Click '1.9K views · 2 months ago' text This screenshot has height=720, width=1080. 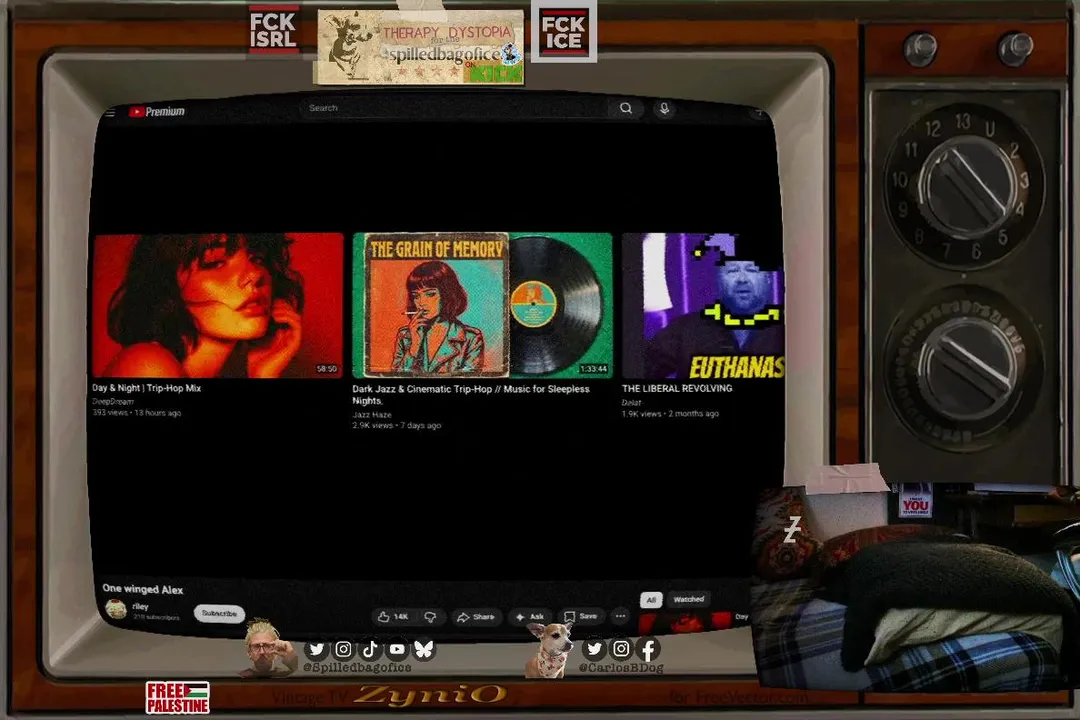(x=670, y=414)
